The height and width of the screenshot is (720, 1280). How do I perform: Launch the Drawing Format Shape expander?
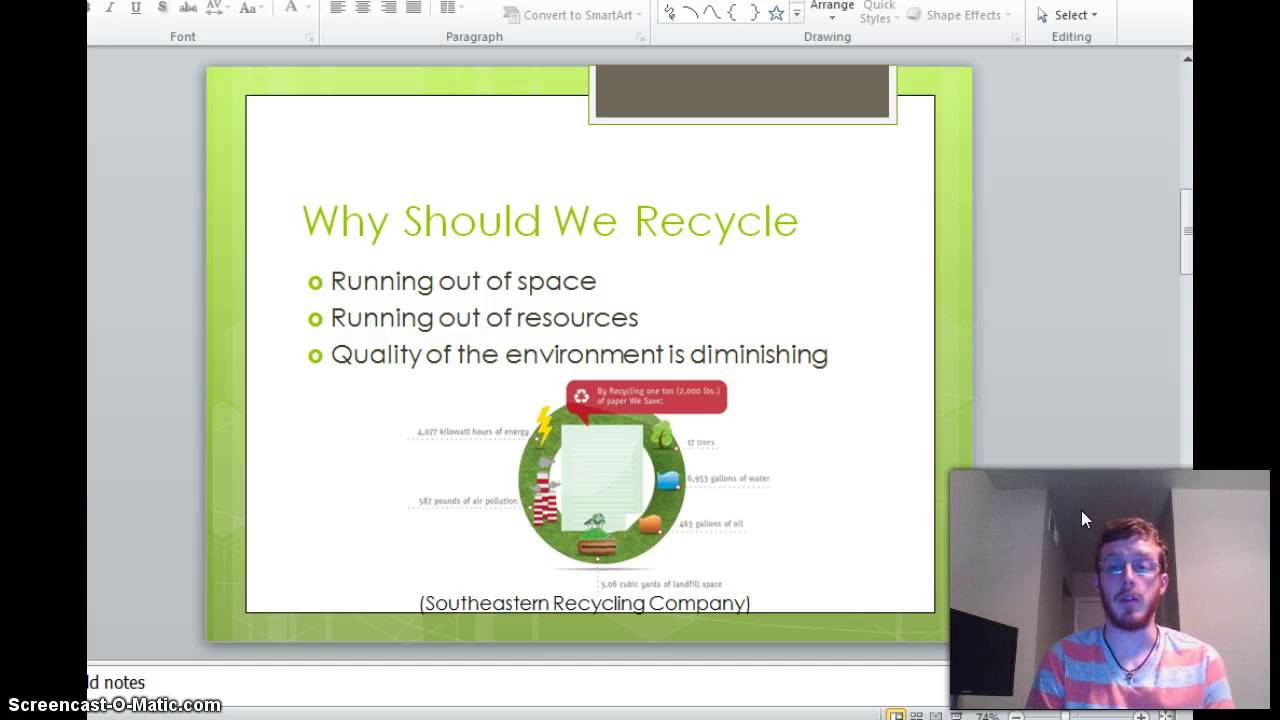pyautogui.click(x=1016, y=37)
